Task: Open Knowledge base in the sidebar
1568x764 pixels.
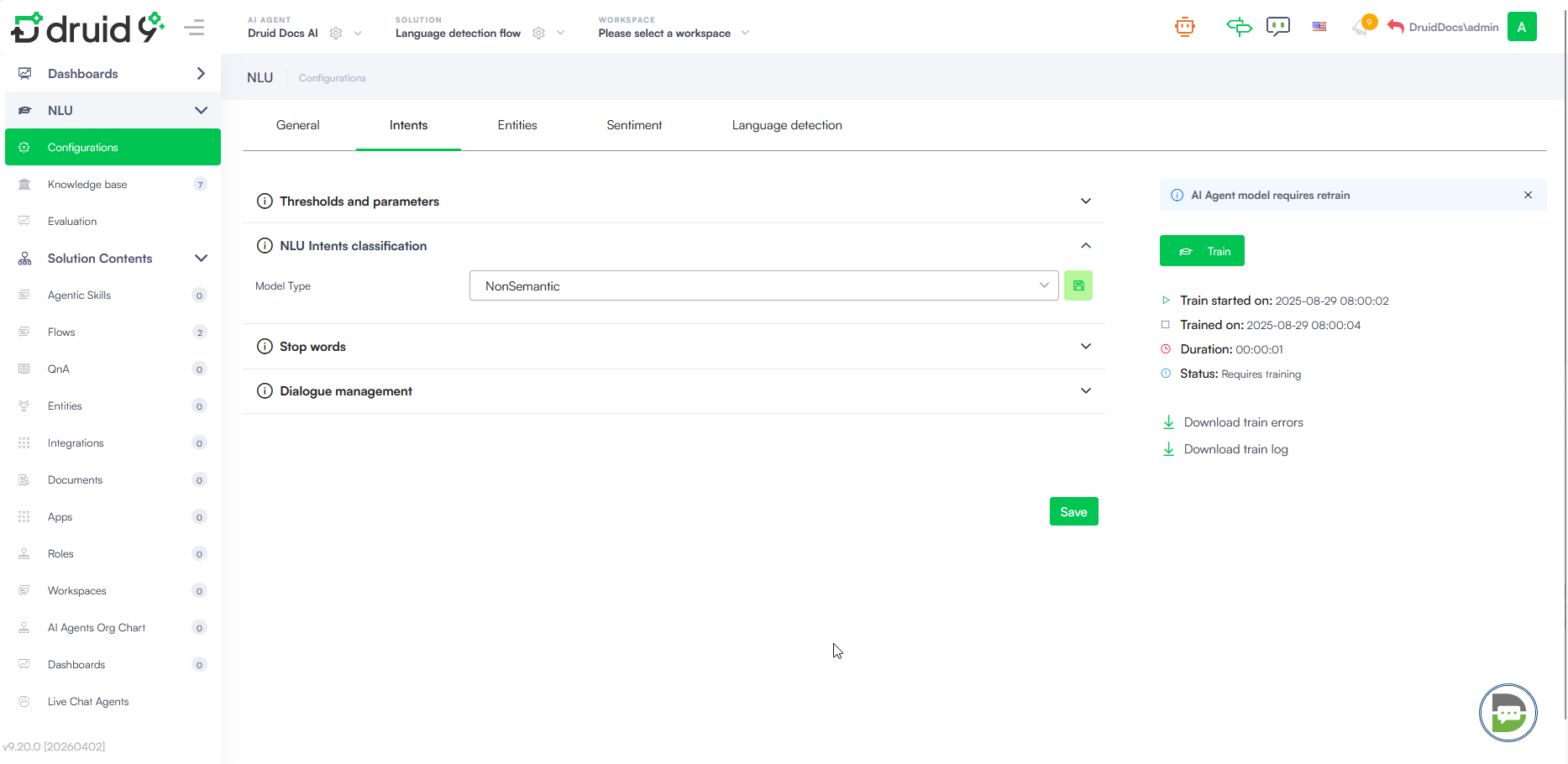Action: [87, 185]
